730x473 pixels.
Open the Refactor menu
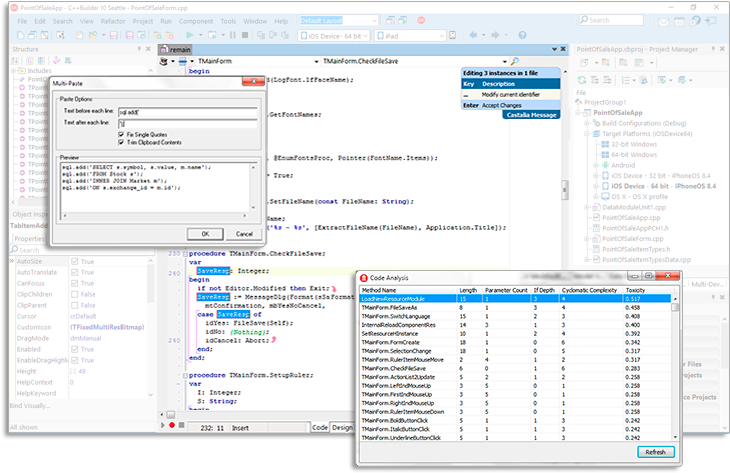click(113, 21)
